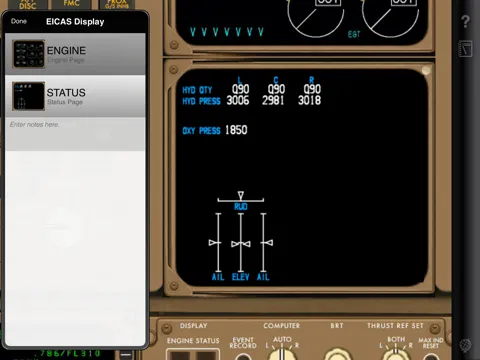Click the HYD QTY label
Image resolution: width=480 pixels, height=360 pixels.
click(197, 90)
